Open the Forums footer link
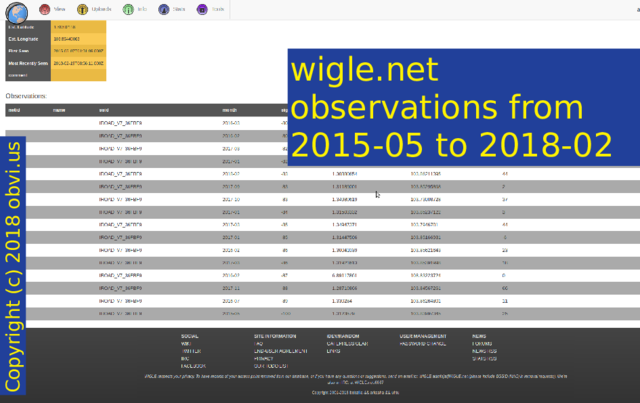This screenshot has height=403, width=640. point(482,344)
